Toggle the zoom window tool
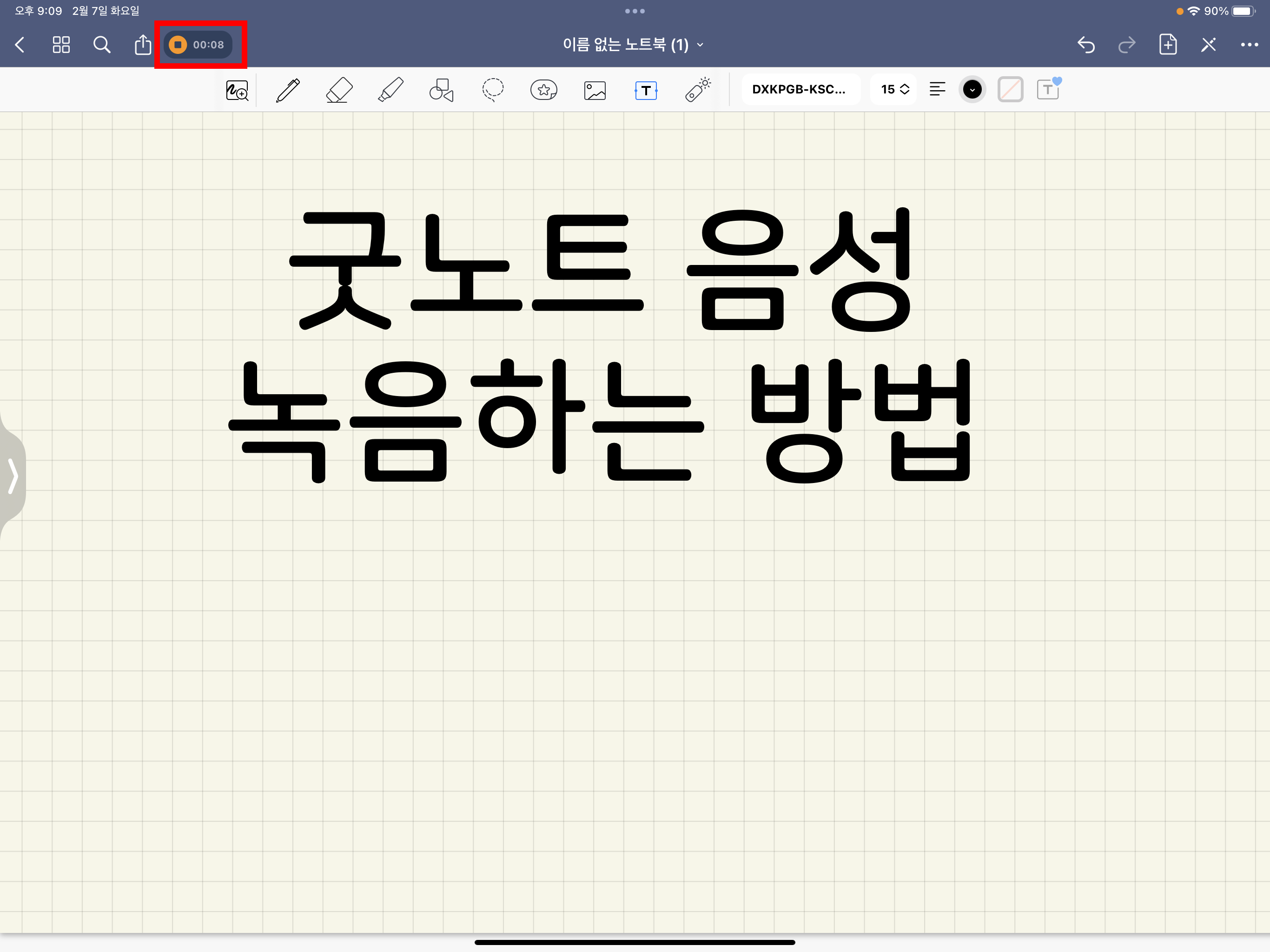Screen dimensions: 1270x952 [x=237, y=90]
